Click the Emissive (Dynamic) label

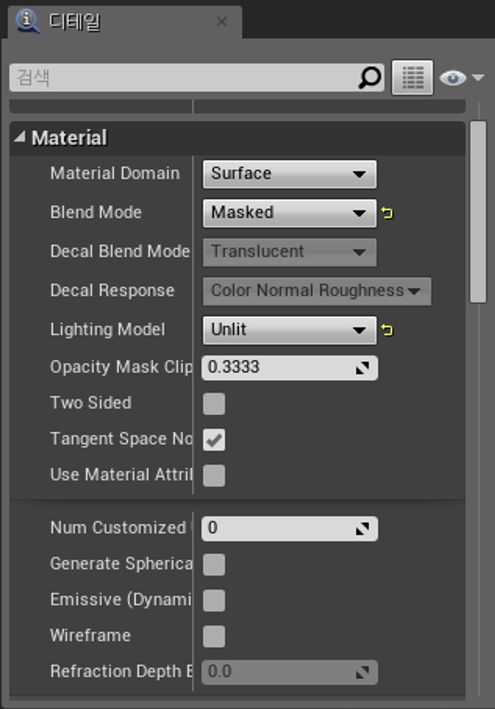click(121, 600)
